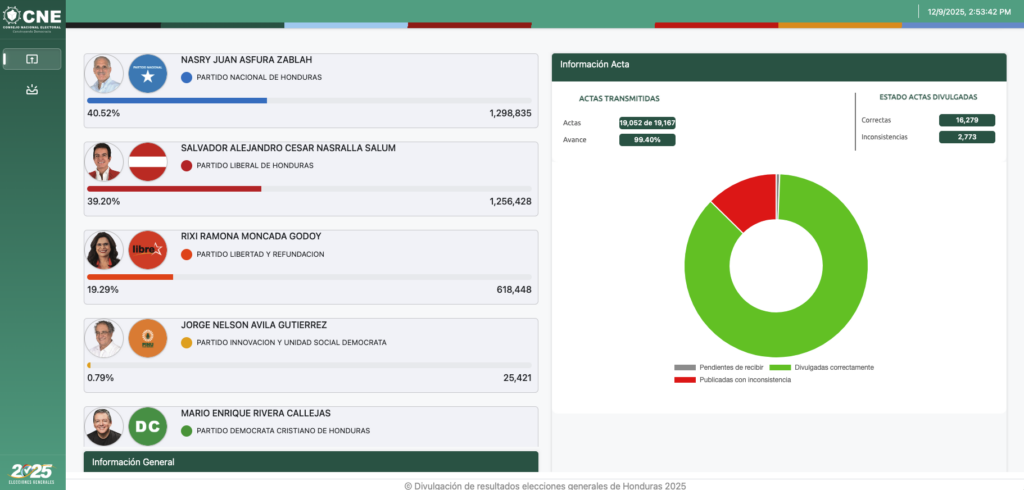1024x490 pixels.
Task: Click the Información Acta panel header
Action: coord(778,65)
